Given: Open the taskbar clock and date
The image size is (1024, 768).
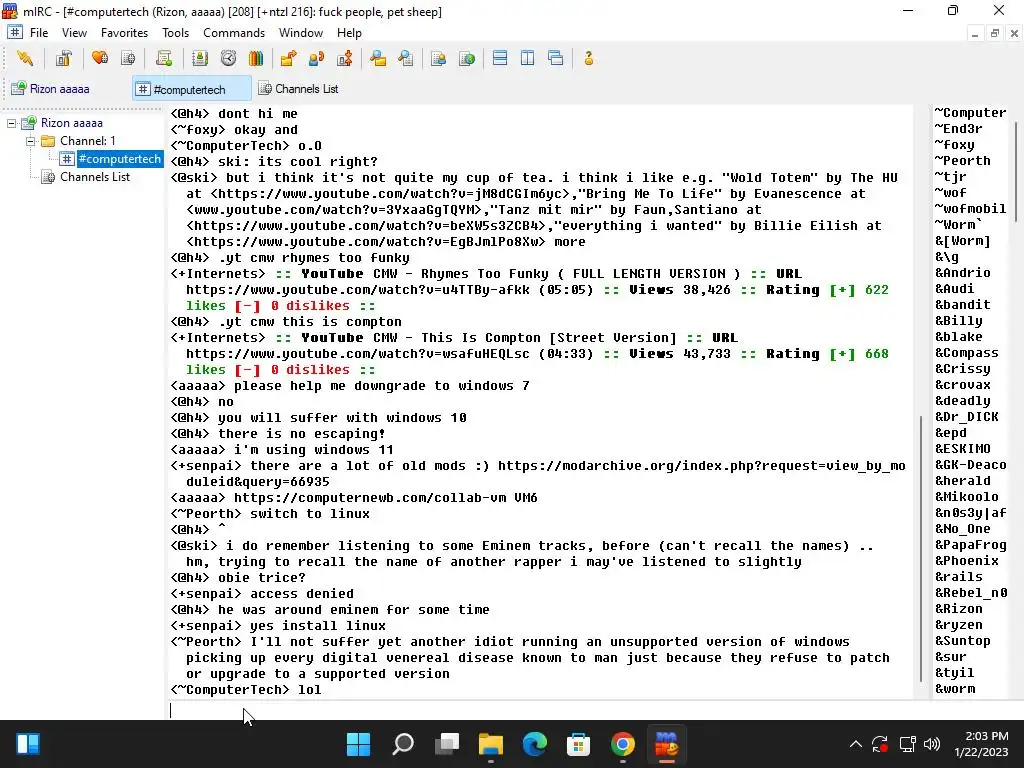Looking at the screenshot, I should [x=981, y=744].
